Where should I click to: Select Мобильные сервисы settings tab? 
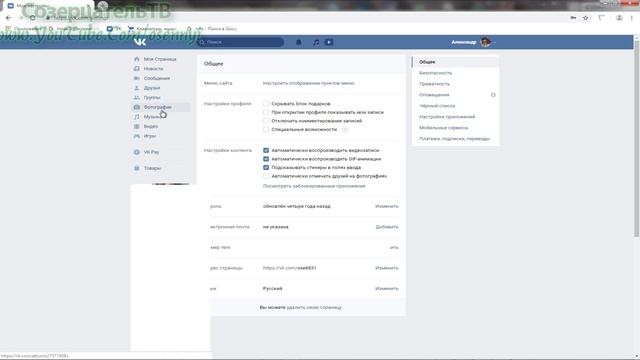click(456, 128)
